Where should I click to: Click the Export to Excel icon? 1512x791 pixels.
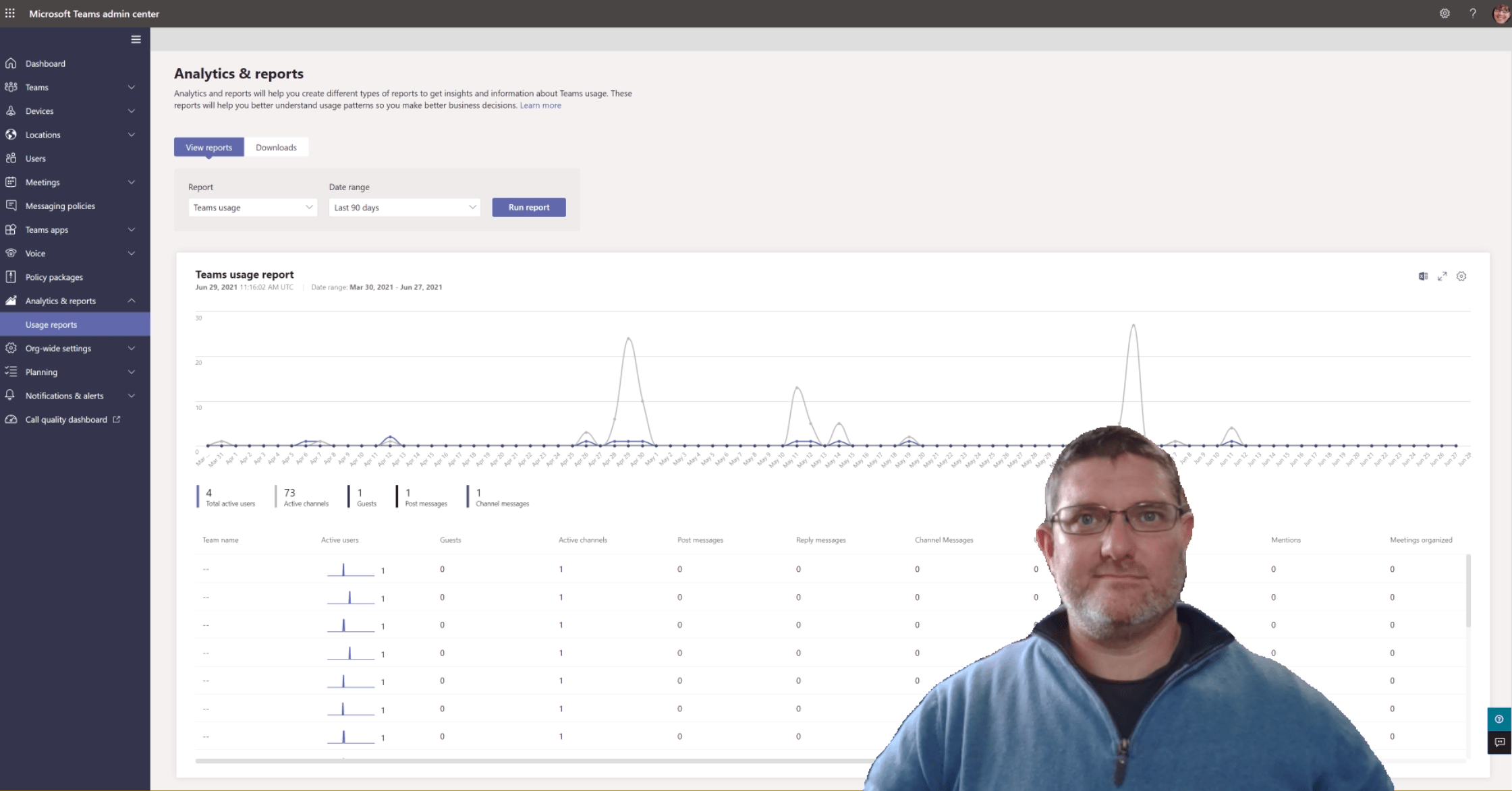(x=1423, y=276)
